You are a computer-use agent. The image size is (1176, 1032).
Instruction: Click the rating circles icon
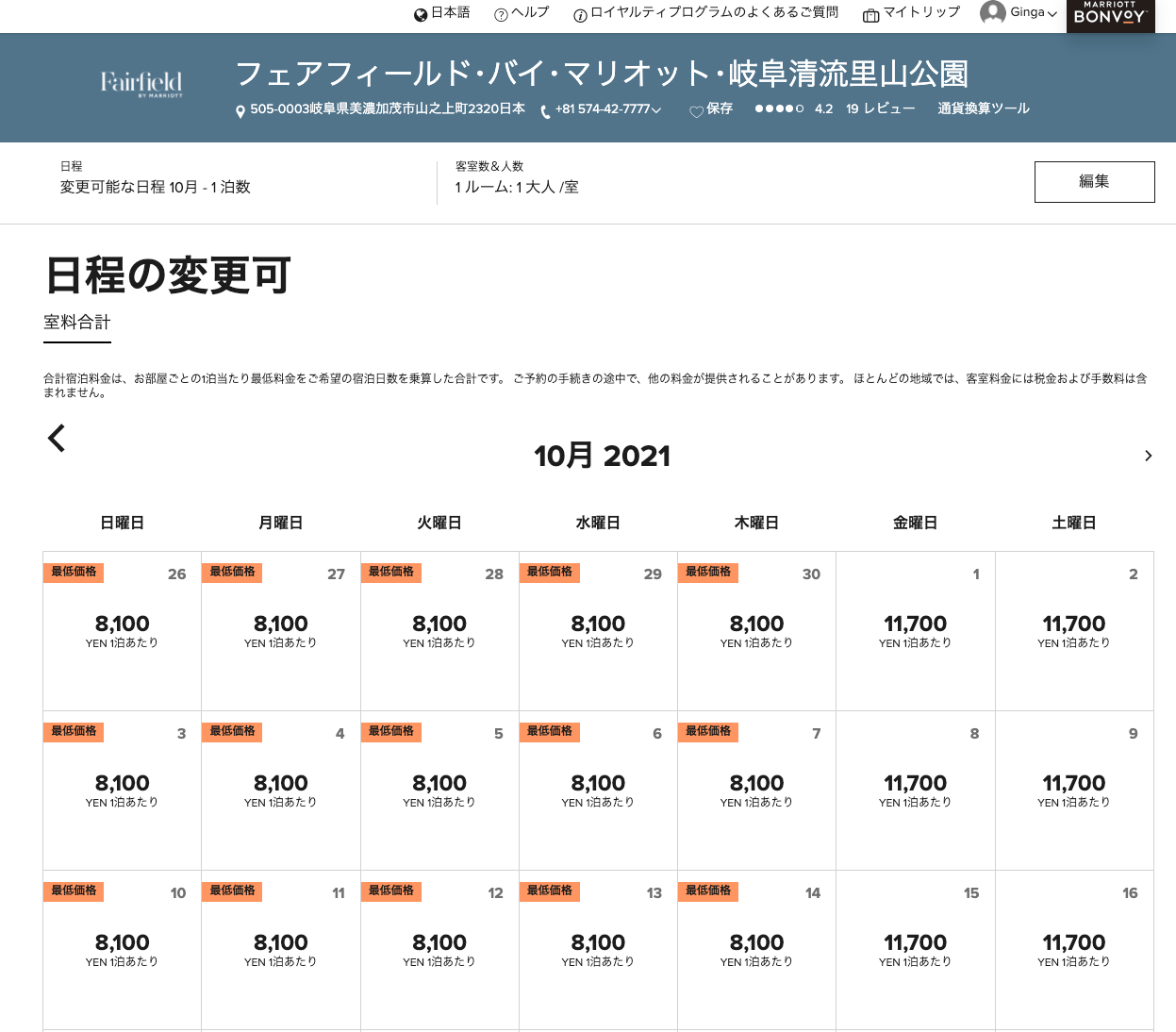click(x=779, y=108)
